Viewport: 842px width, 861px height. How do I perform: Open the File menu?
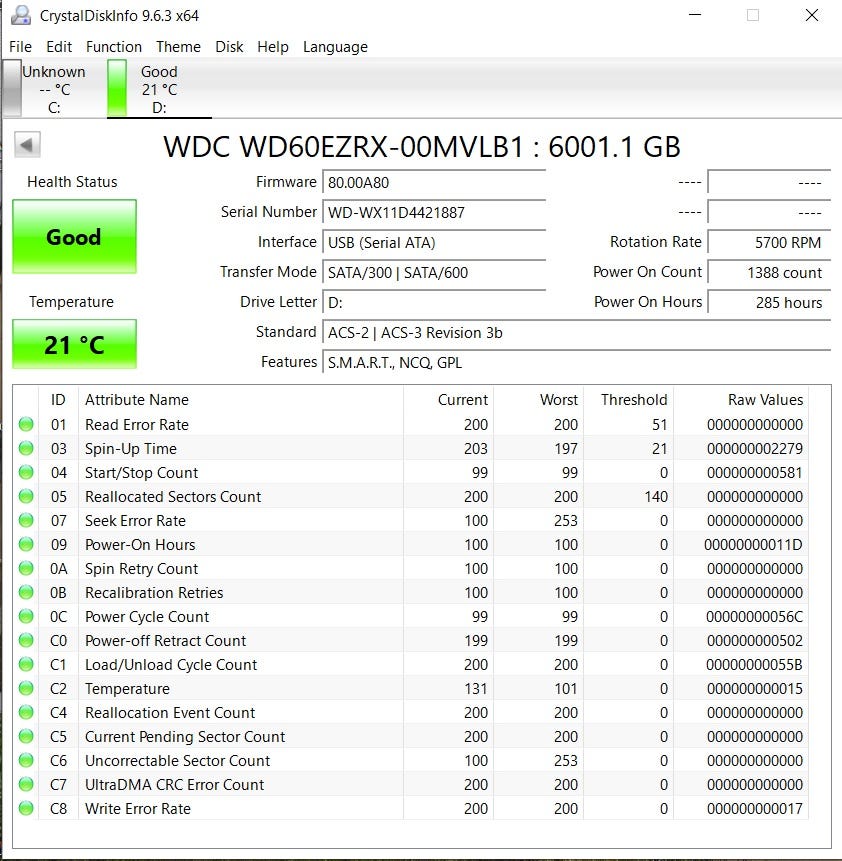click(20, 47)
